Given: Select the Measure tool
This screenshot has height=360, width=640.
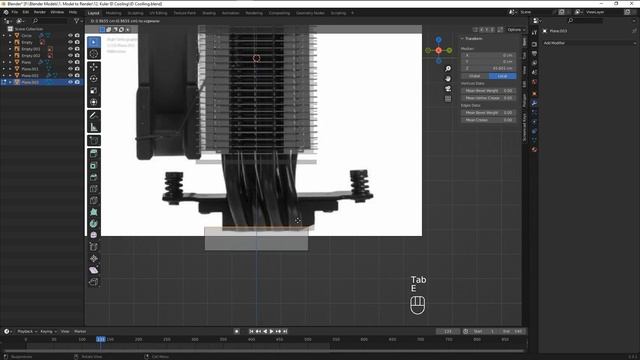Looking at the screenshot, I should tap(94, 127).
